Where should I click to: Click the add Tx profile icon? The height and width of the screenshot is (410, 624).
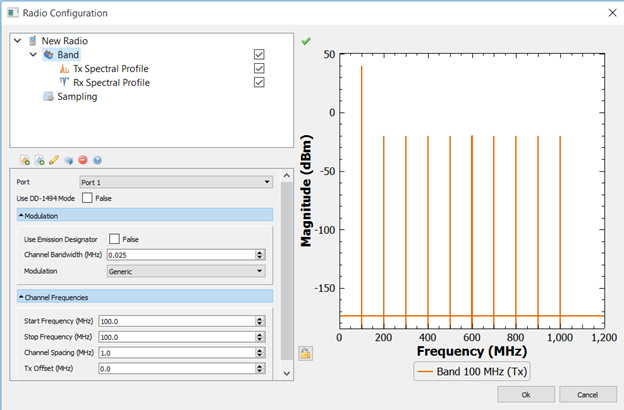(25, 160)
